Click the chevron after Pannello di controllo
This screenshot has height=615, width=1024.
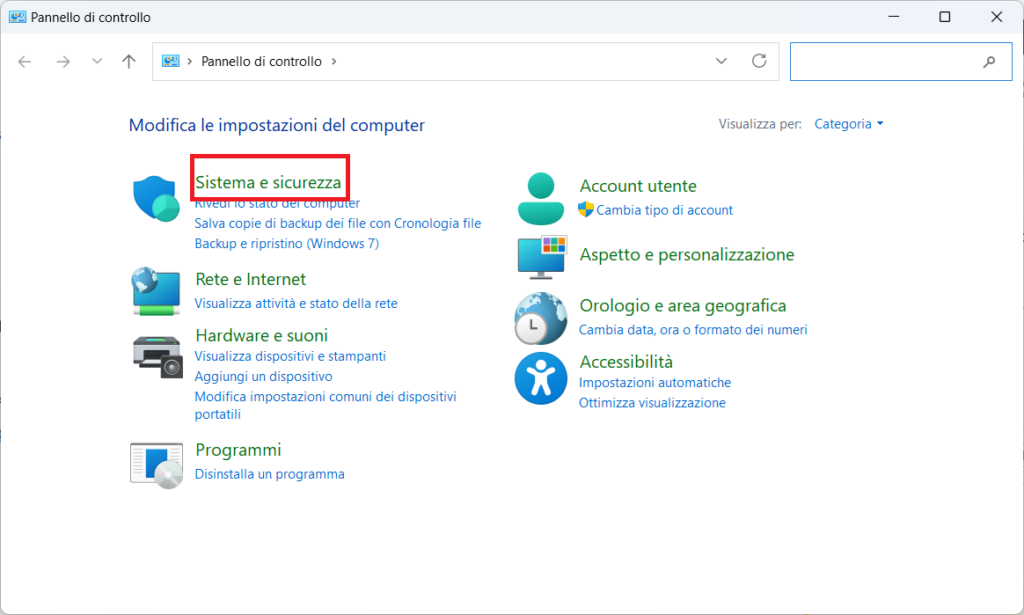coord(334,61)
